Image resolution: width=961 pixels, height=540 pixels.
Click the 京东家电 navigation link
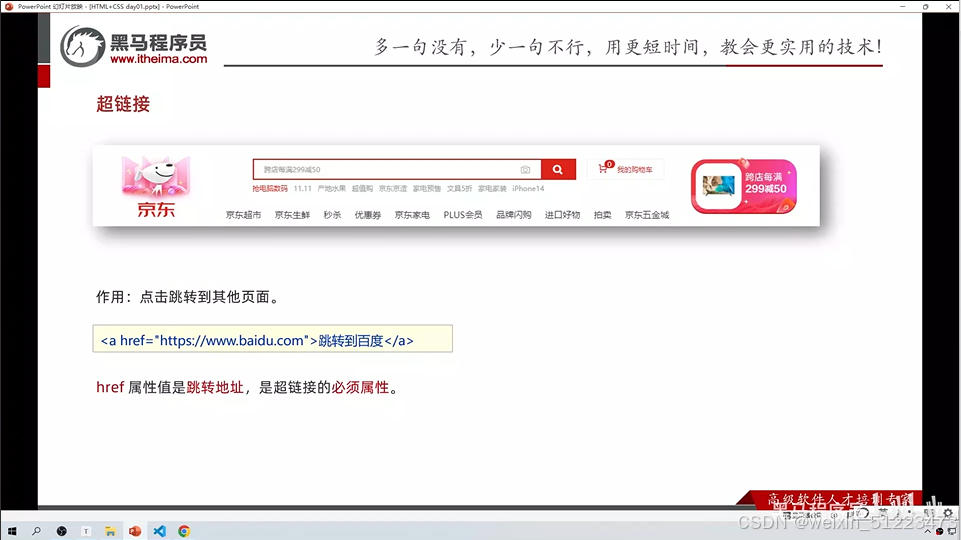[x=412, y=215]
